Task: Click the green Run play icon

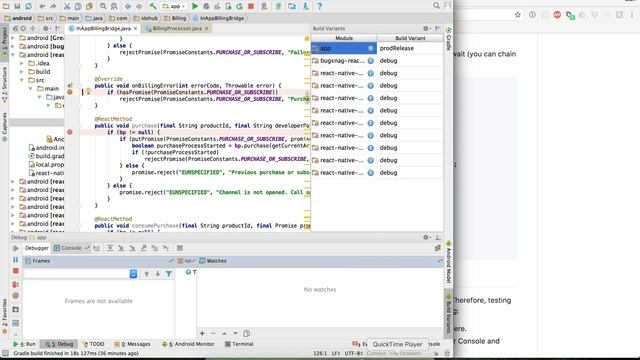Action: point(195,6)
